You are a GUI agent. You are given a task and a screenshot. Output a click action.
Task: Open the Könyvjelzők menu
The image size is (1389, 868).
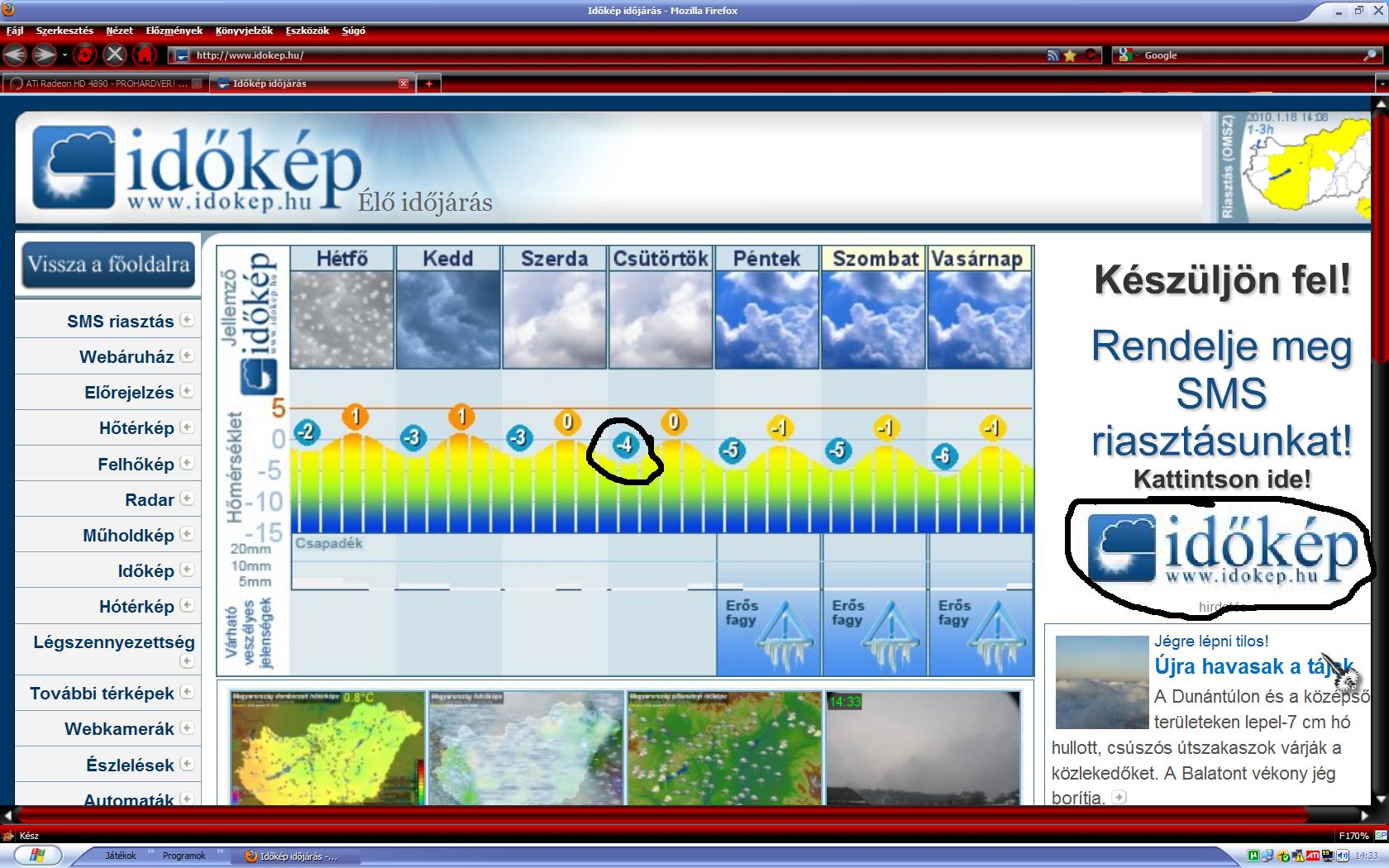(244, 31)
